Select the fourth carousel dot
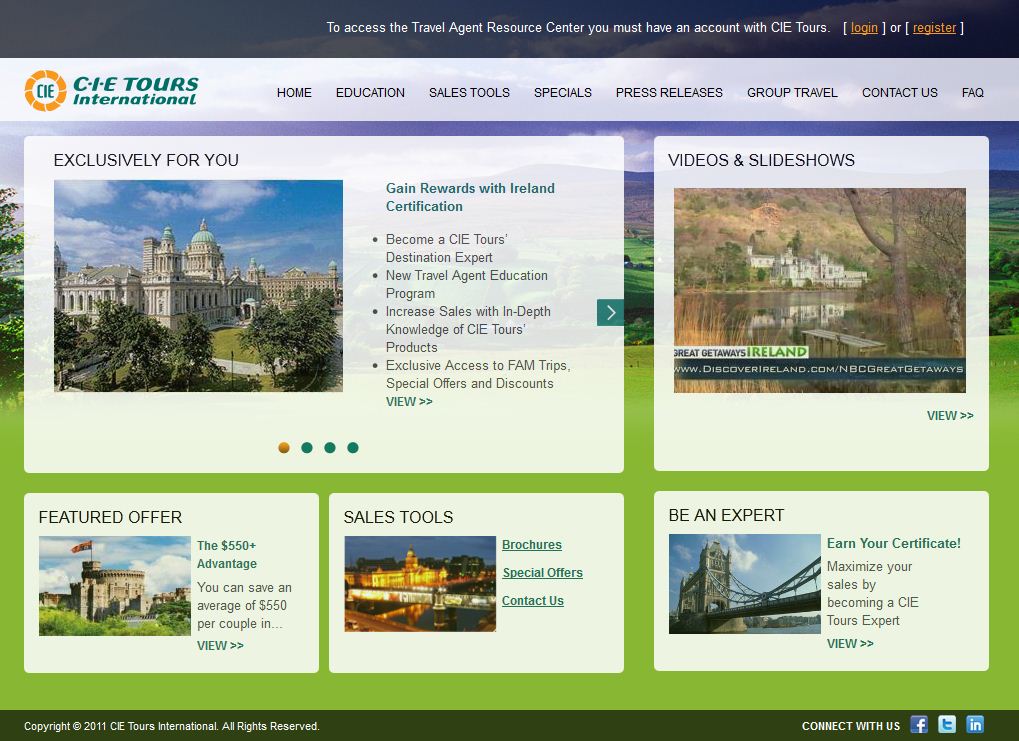 pos(353,447)
